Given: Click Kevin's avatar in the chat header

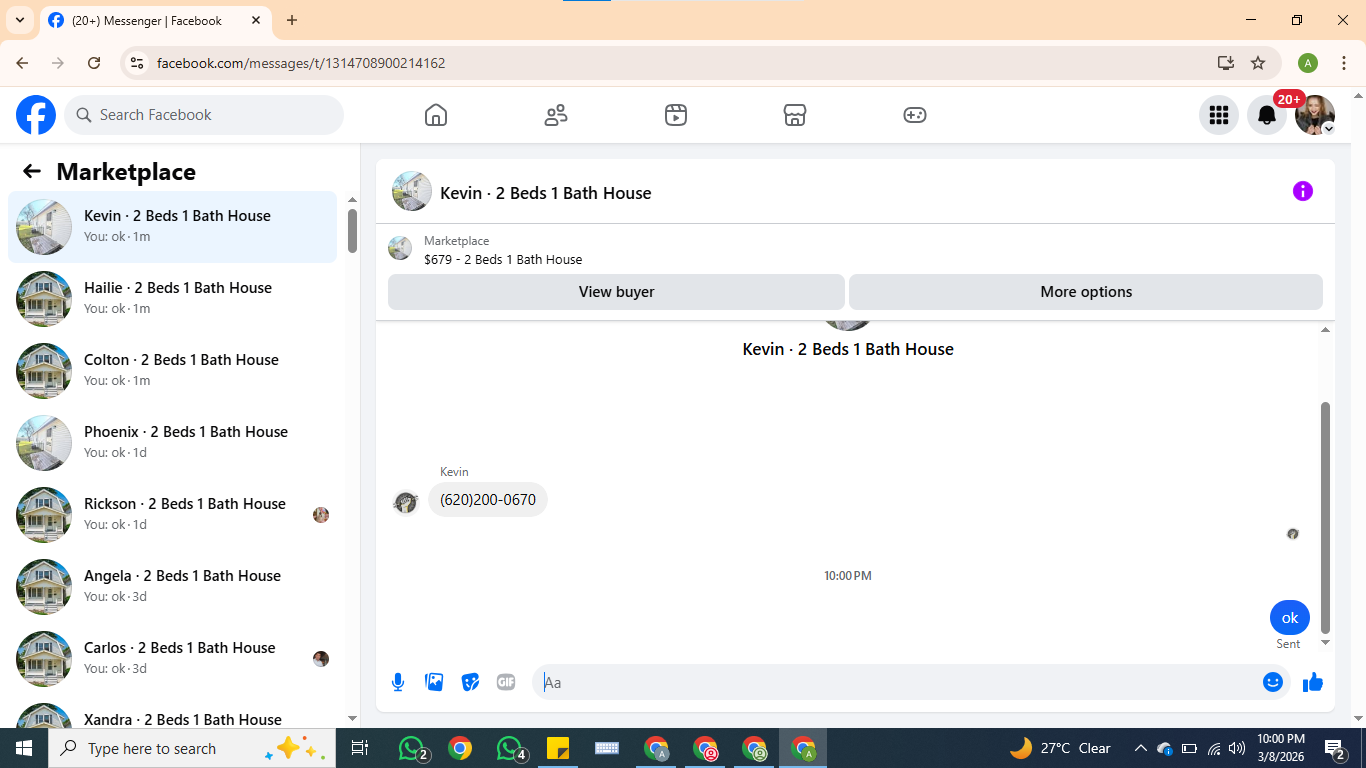Looking at the screenshot, I should [x=412, y=191].
